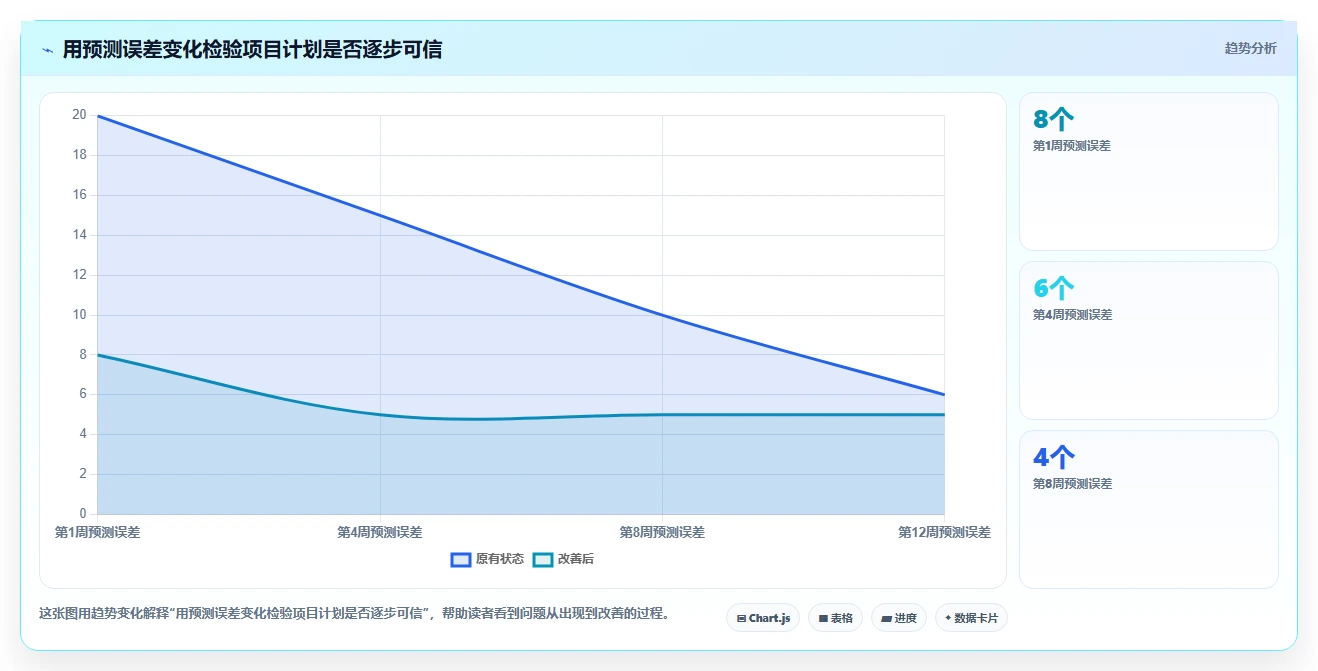Click the x-axis label 第8周预测误差
Image resolution: width=1318 pixels, height=671 pixels.
pyautogui.click(x=662, y=532)
